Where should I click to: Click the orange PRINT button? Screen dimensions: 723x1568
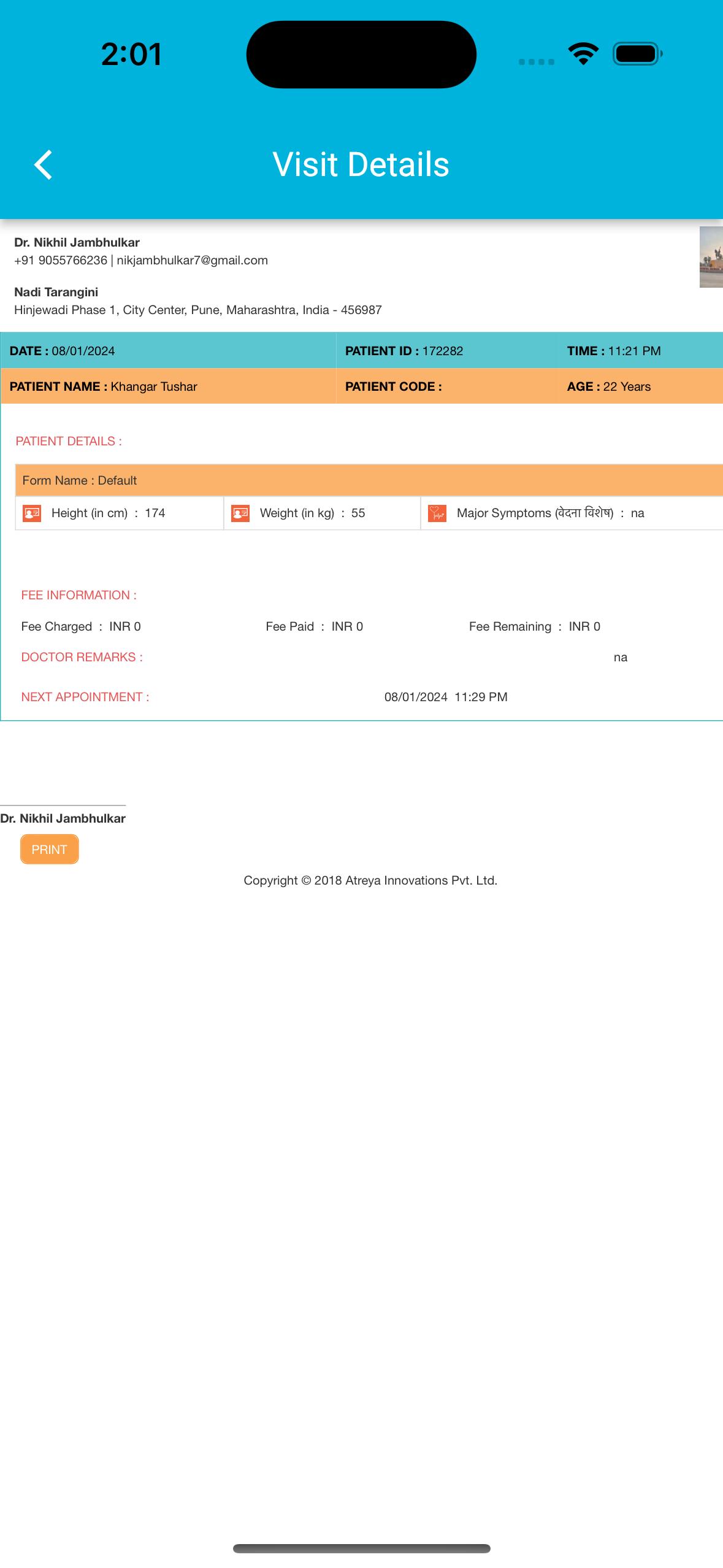(49, 850)
